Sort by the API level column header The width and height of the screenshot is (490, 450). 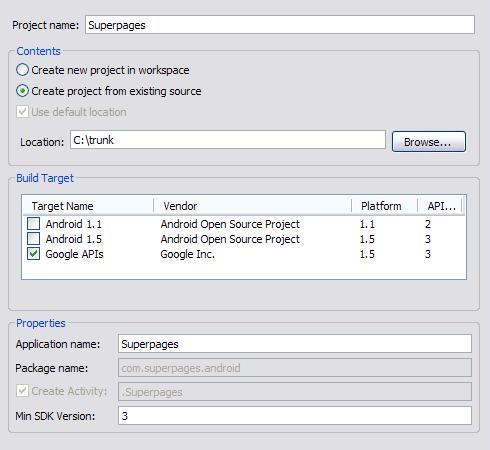[439, 206]
